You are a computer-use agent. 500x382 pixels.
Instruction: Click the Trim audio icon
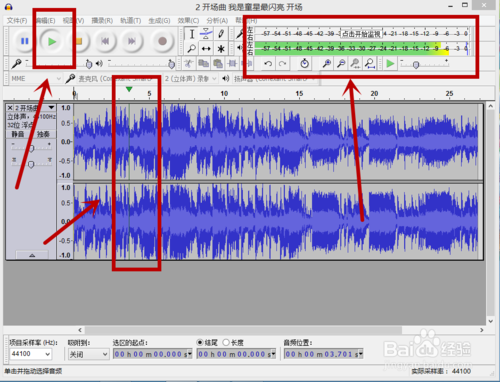click(232, 63)
